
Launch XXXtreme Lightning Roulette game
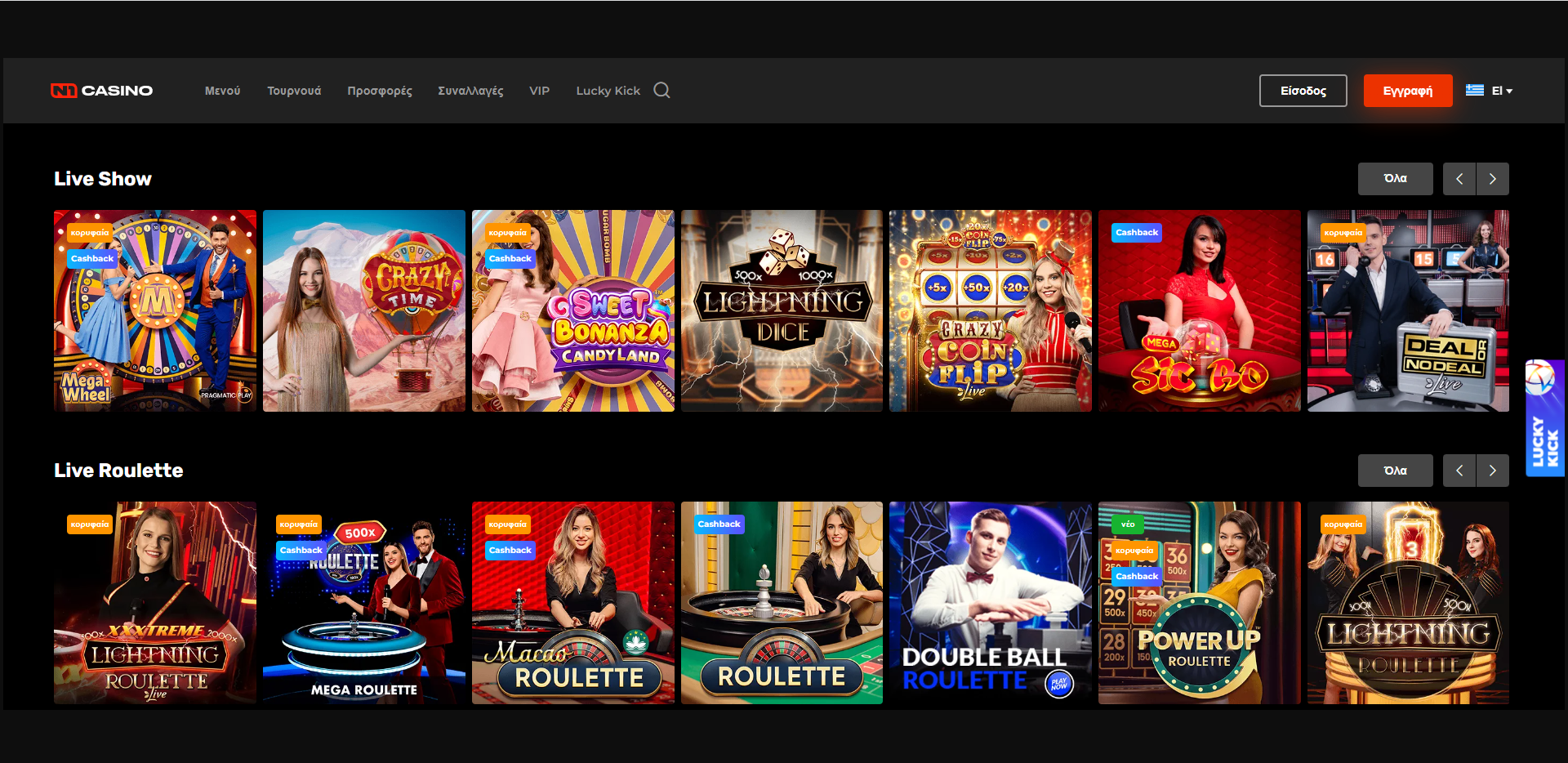pyautogui.click(x=155, y=603)
